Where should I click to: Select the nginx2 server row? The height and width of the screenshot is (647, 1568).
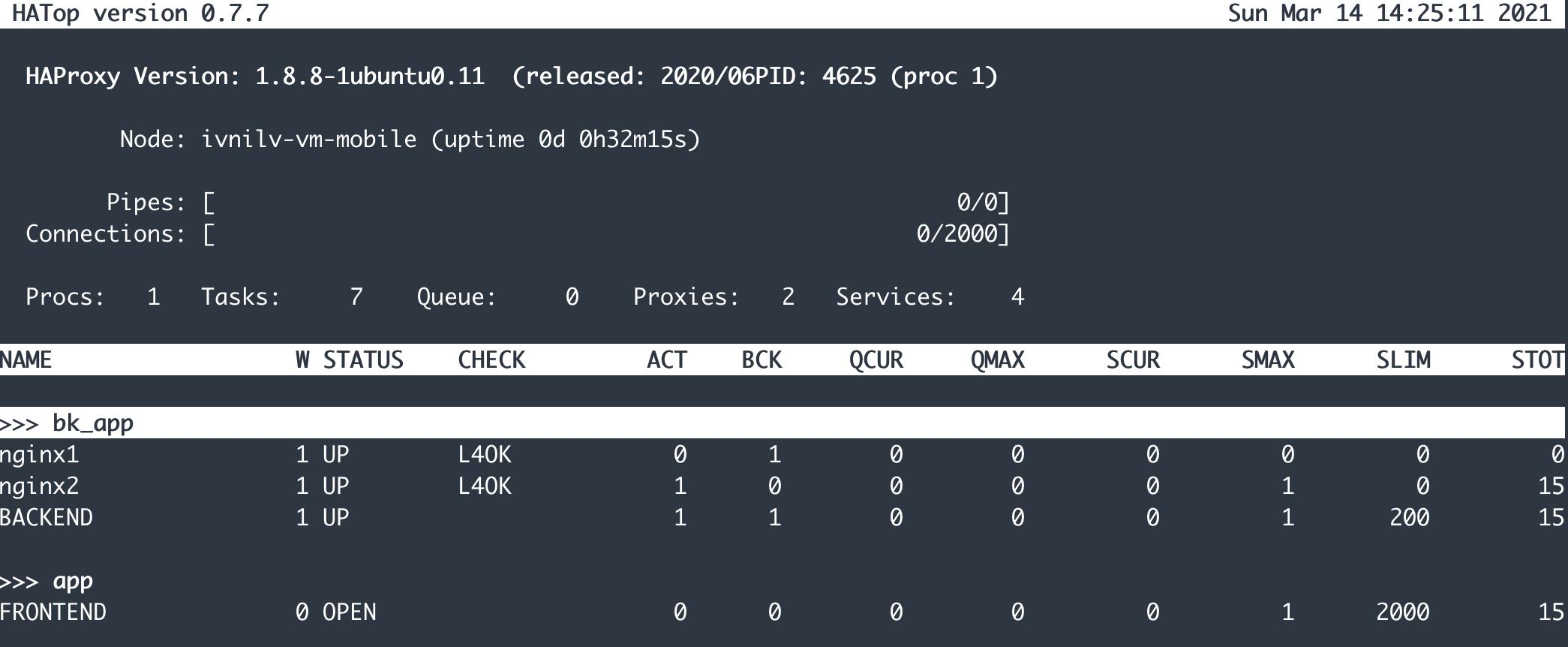point(40,486)
